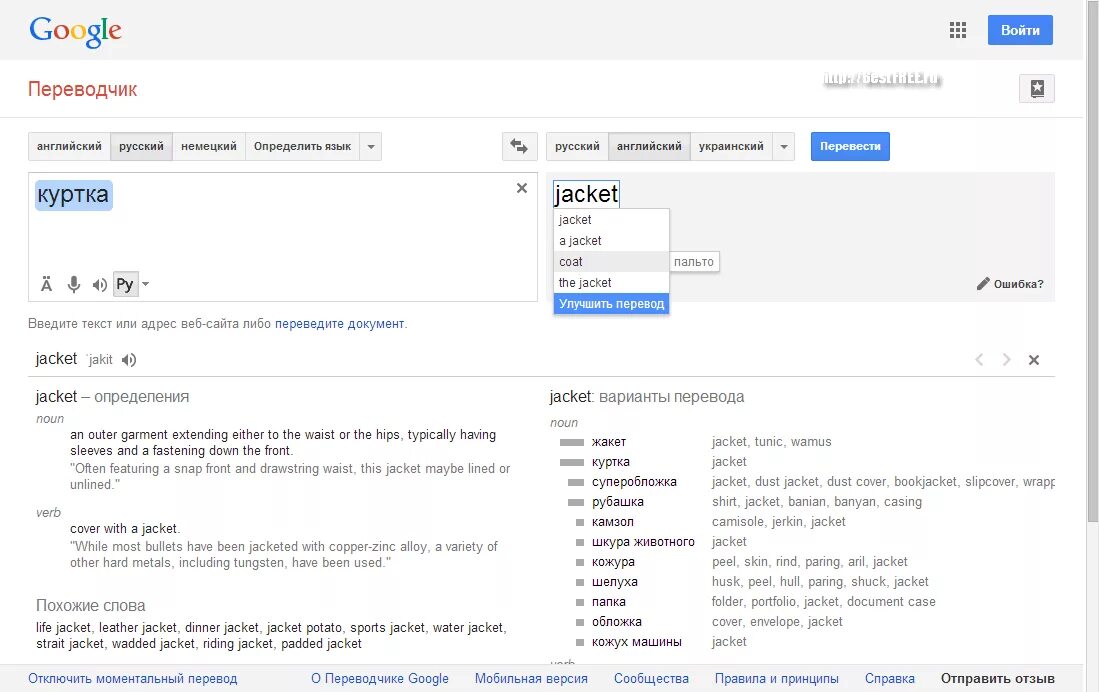Click similar phrase 'padded jacket'
The height and width of the screenshot is (692, 1099).
coord(321,644)
